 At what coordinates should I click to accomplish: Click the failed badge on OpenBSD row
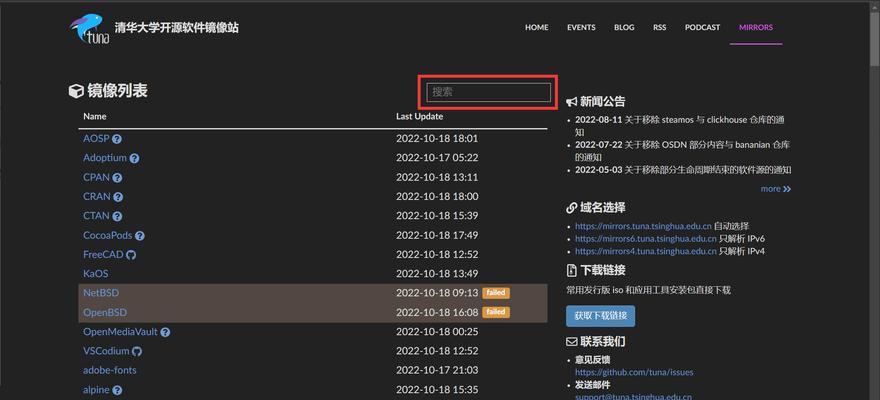496,312
